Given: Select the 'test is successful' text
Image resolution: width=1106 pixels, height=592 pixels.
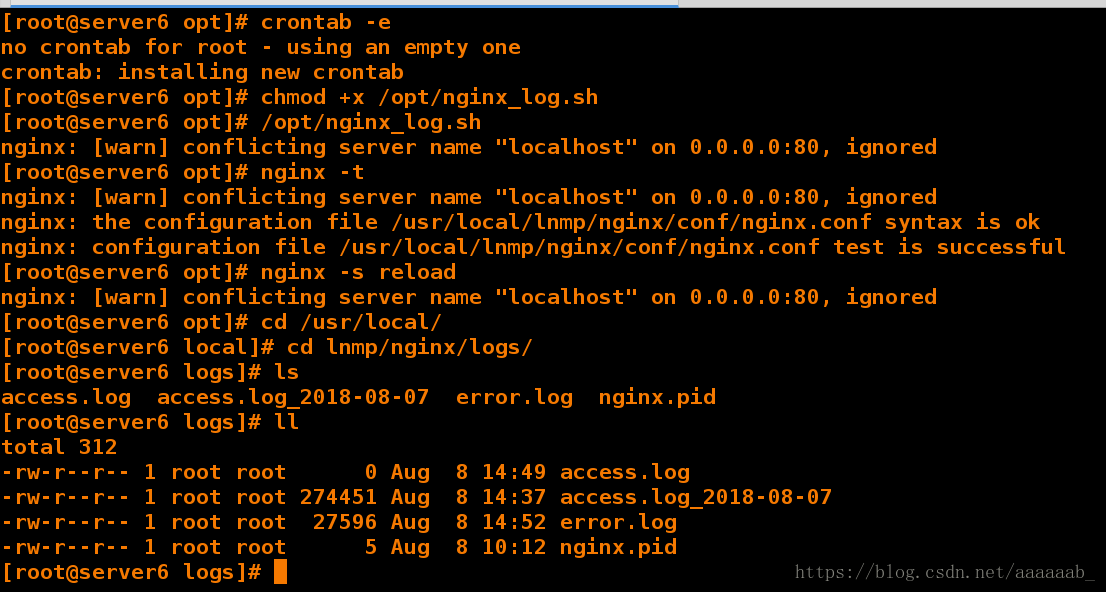Looking at the screenshot, I should (949, 247).
